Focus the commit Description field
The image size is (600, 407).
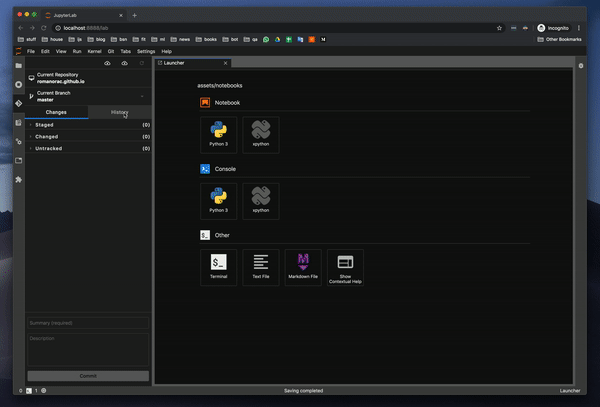pos(88,350)
